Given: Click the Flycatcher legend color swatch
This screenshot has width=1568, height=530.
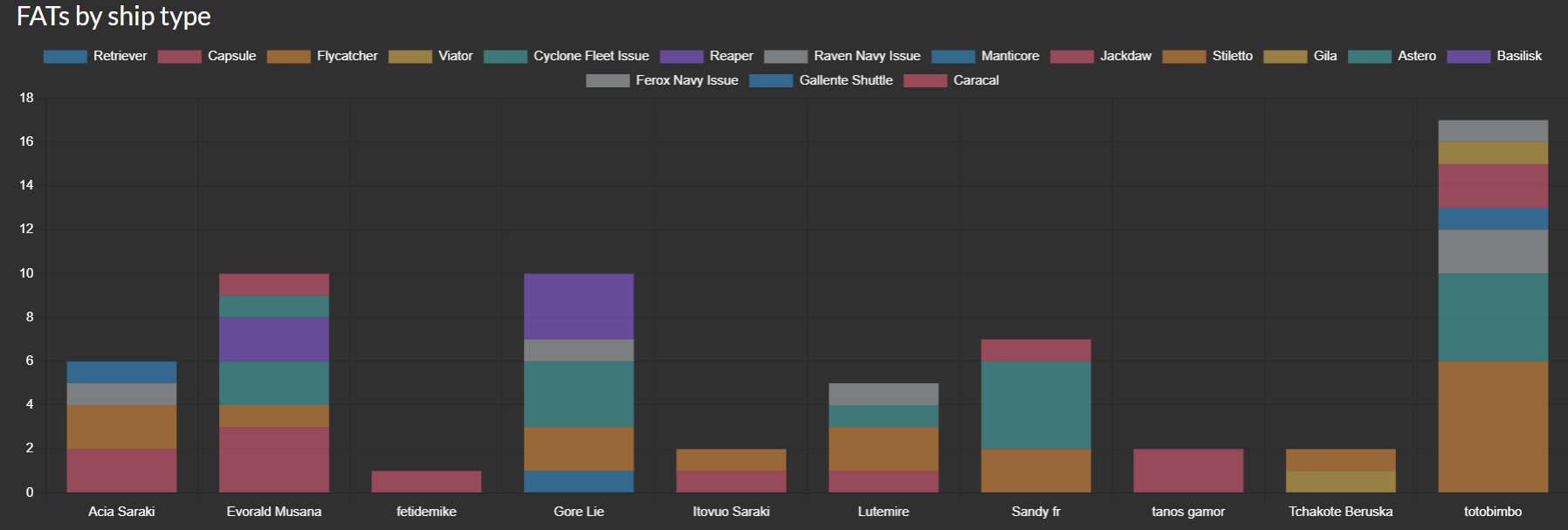Looking at the screenshot, I should coord(289,57).
